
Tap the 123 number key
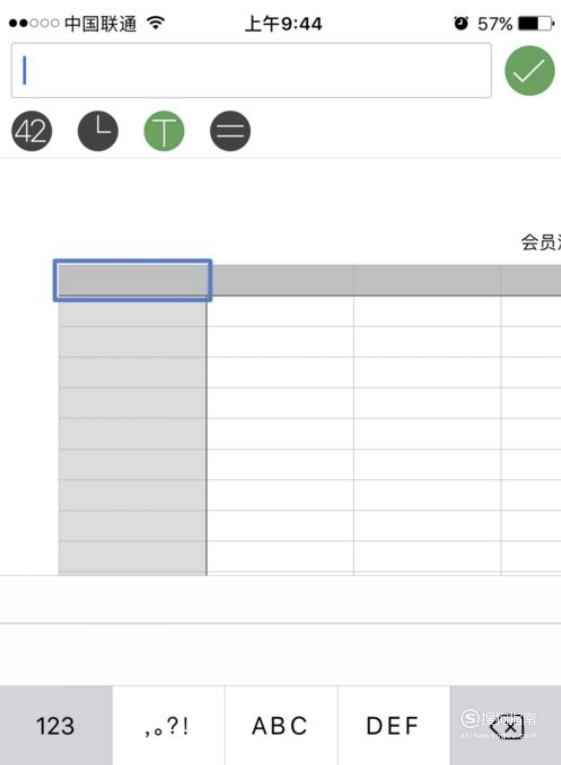(56, 725)
